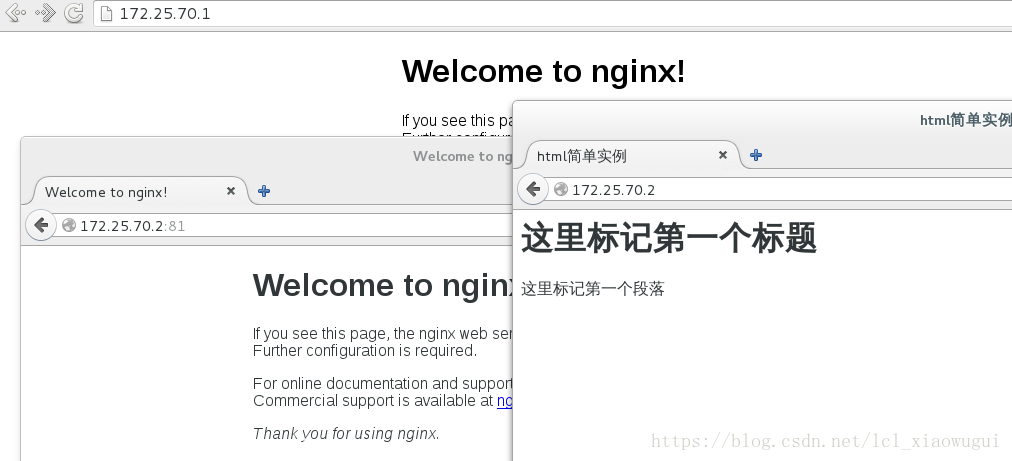The image size is (1012, 461).
Task: Click globe icon beside 172.25.70.2 address
Action: click(561, 189)
